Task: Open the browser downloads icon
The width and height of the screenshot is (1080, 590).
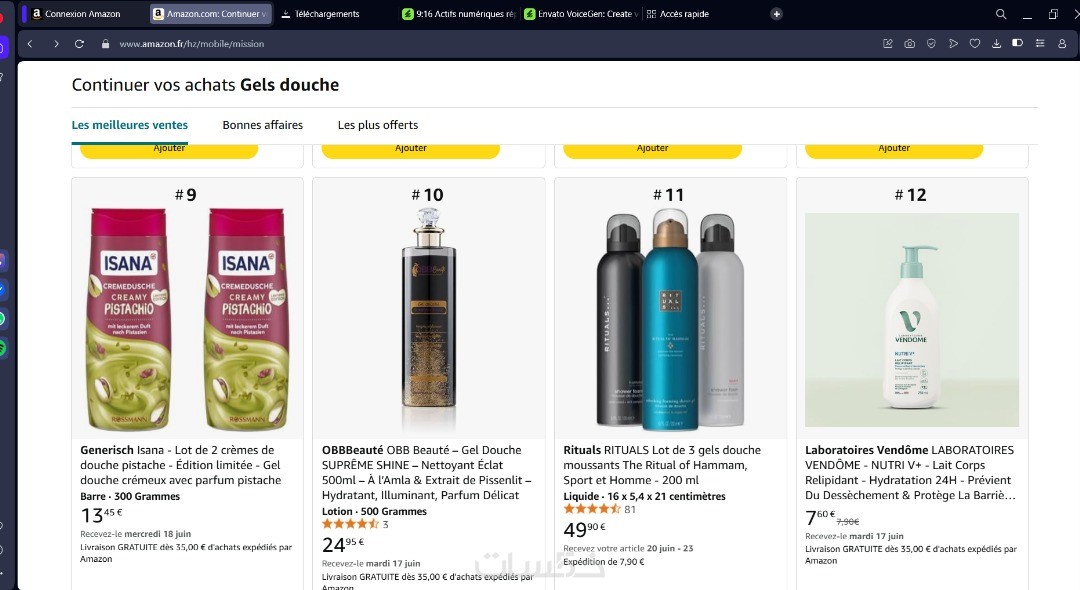Action: tap(996, 44)
